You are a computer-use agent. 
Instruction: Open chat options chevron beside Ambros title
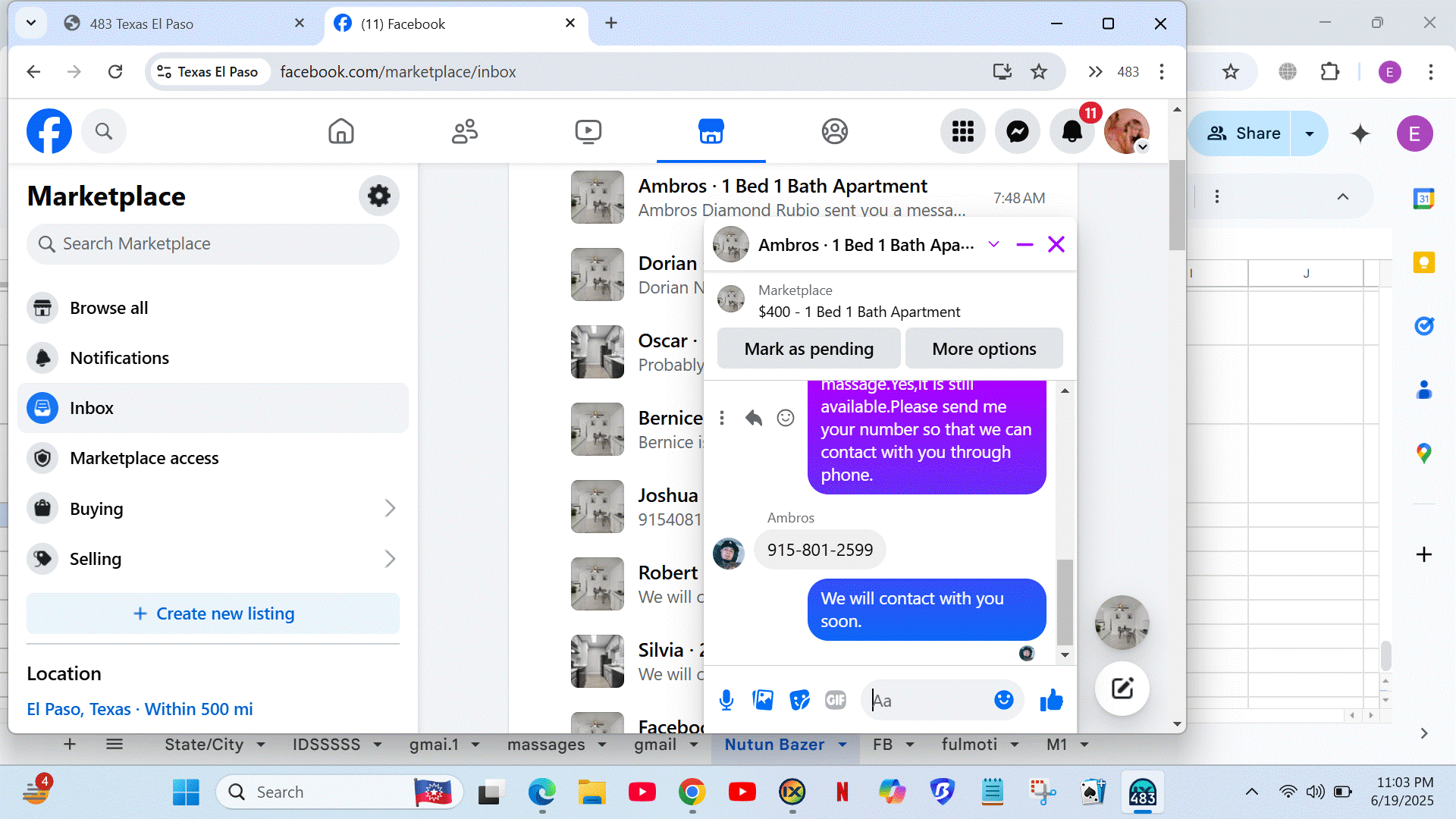[x=993, y=244]
